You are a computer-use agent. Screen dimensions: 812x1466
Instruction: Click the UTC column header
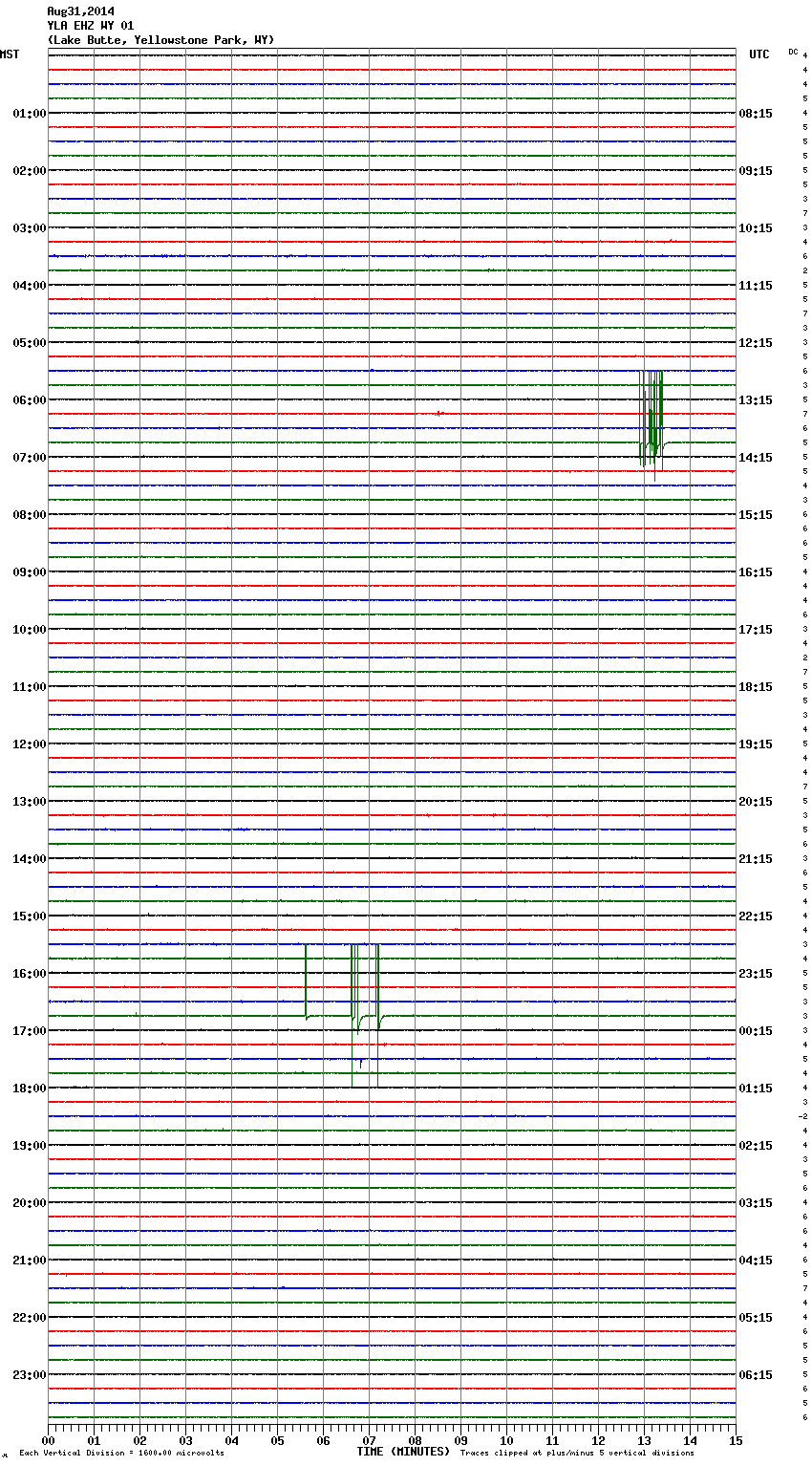coord(759,54)
